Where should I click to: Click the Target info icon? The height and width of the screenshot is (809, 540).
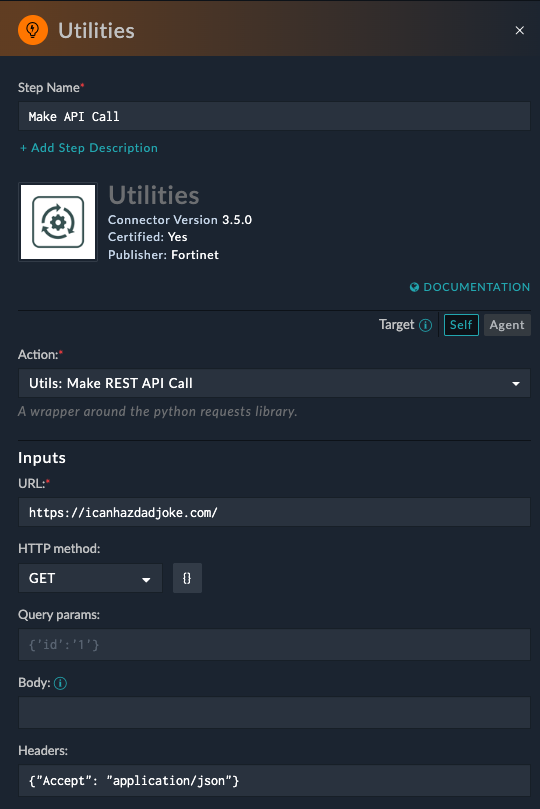pos(426,325)
